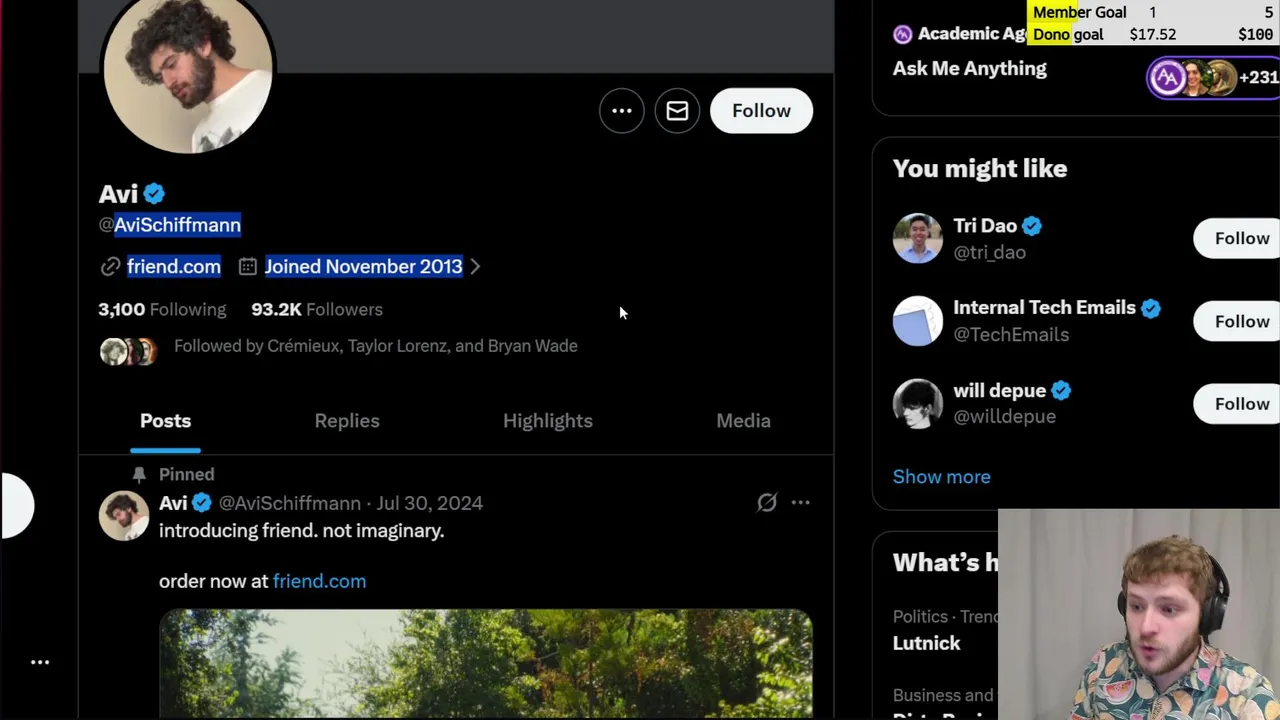This screenshot has height=720, width=1280.
Task: Click the envelope message icon
Action: point(677,111)
